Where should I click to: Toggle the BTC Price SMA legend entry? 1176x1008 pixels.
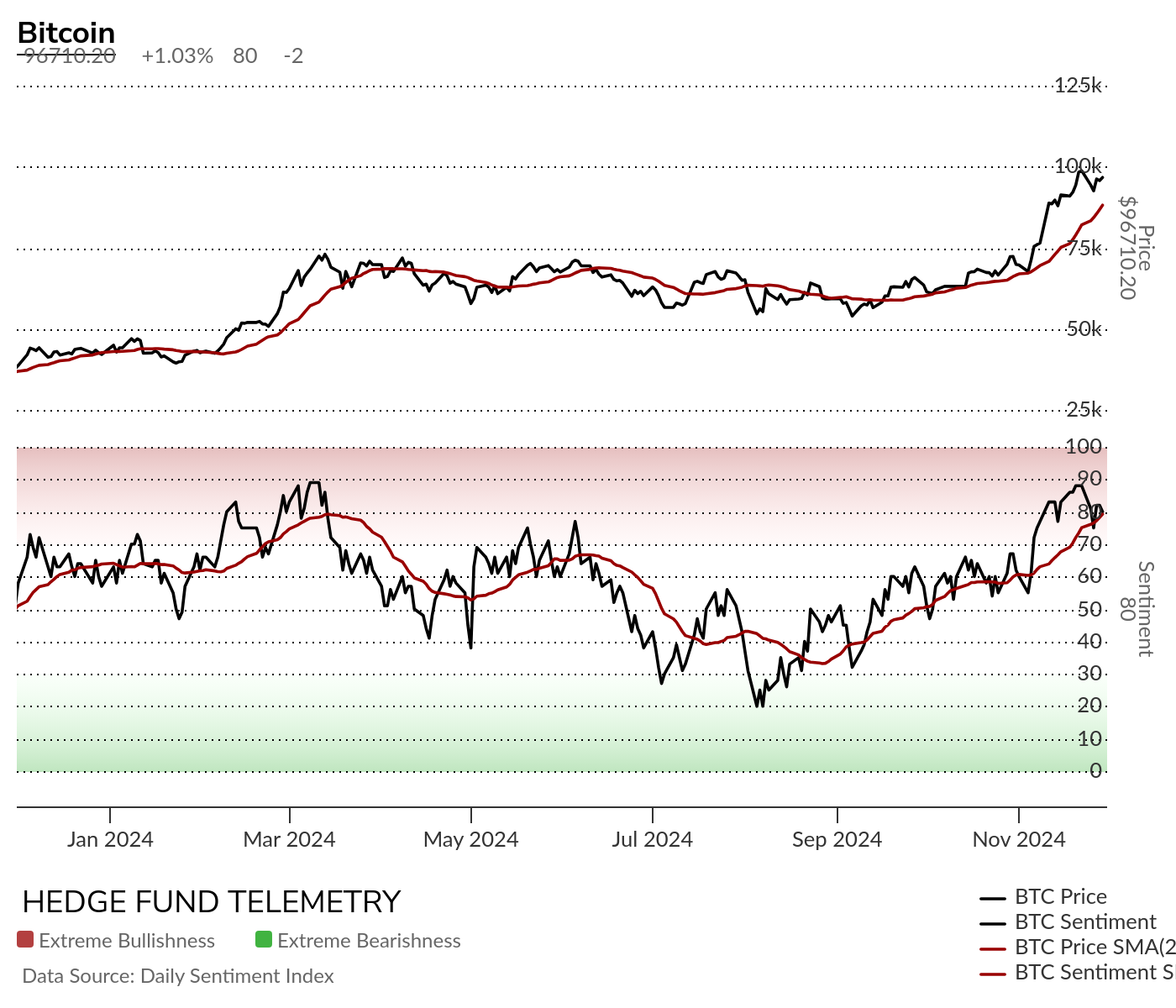tap(1078, 948)
